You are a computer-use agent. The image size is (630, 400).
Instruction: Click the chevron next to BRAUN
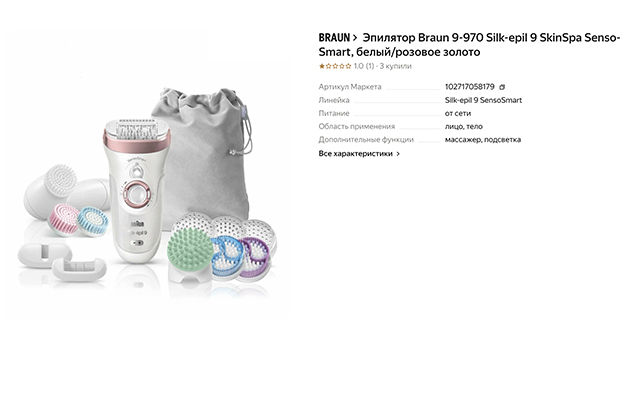click(x=355, y=38)
